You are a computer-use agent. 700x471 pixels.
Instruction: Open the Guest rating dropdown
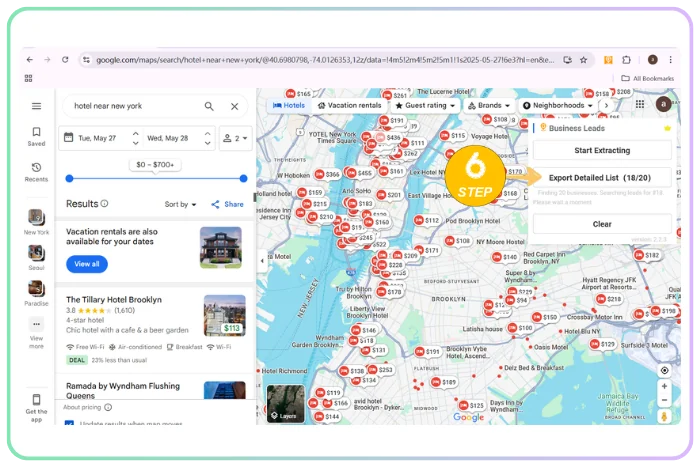(x=425, y=105)
